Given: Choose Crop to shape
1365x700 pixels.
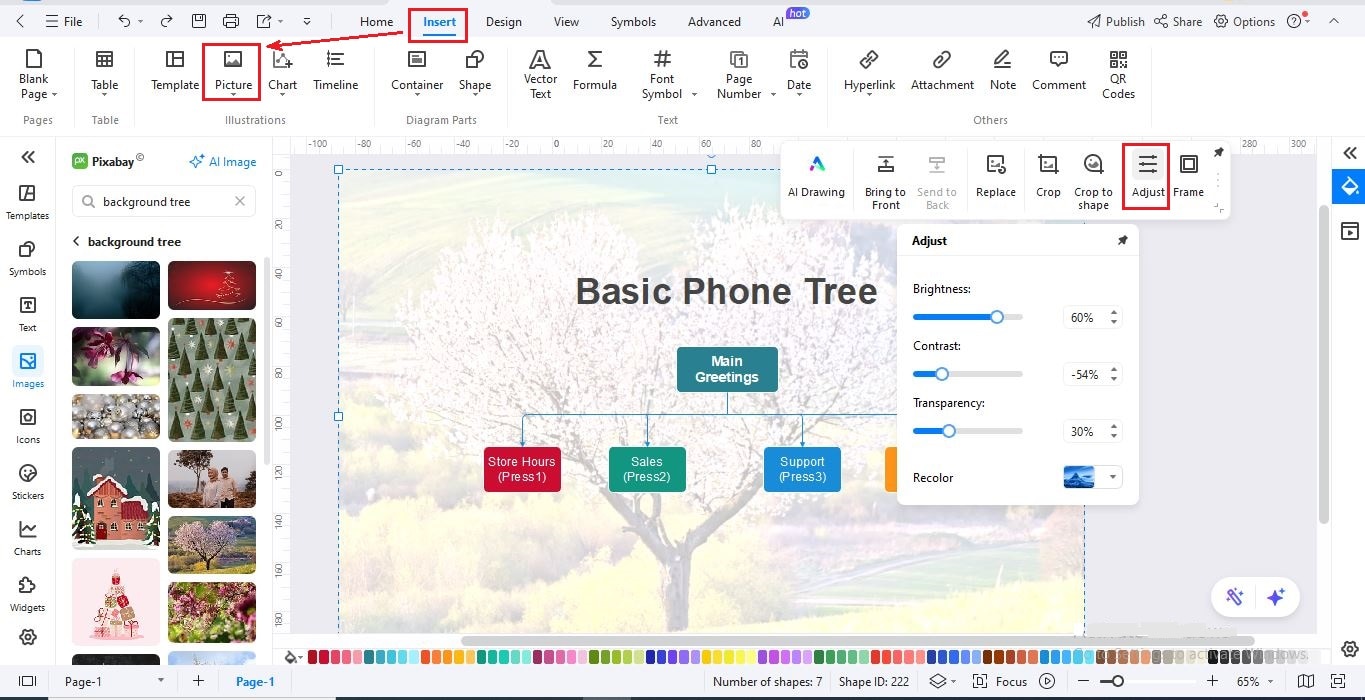Looking at the screenshot, I should 1093,182.
